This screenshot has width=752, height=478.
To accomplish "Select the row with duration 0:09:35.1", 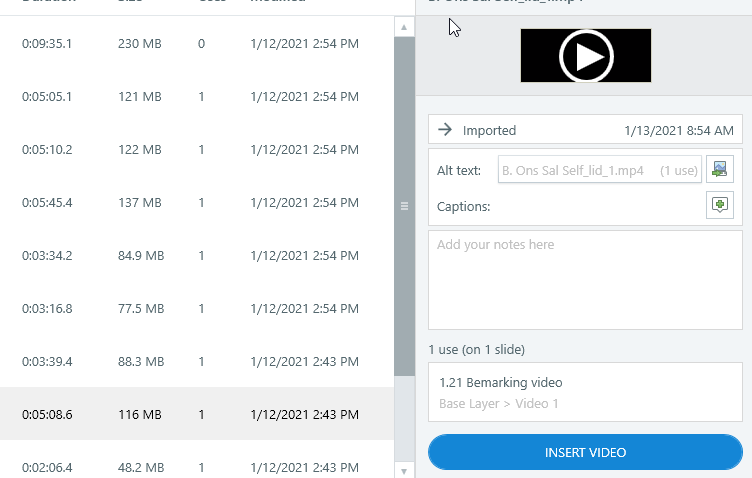I will point(197,44).
